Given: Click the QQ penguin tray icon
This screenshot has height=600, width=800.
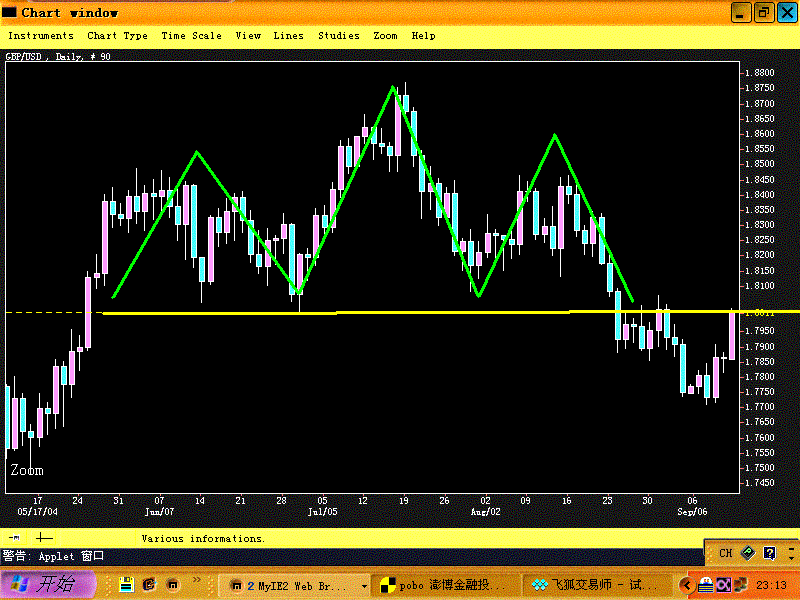Looking at the screenshot, I should click(x=706, y=585).
